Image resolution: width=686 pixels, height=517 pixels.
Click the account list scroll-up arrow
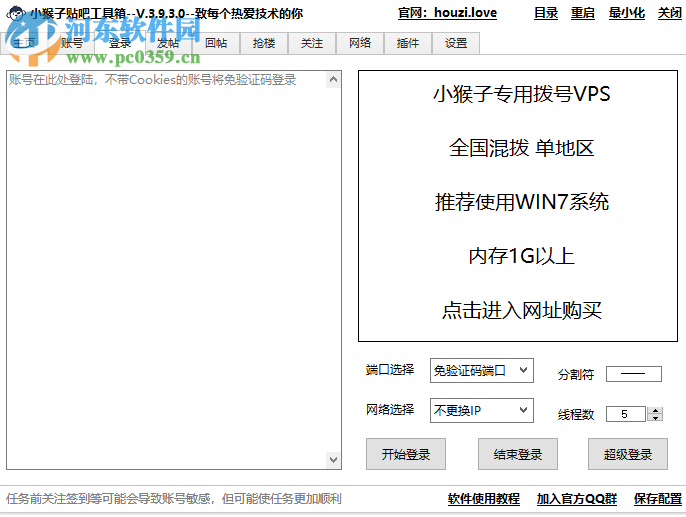click(333, 80)
